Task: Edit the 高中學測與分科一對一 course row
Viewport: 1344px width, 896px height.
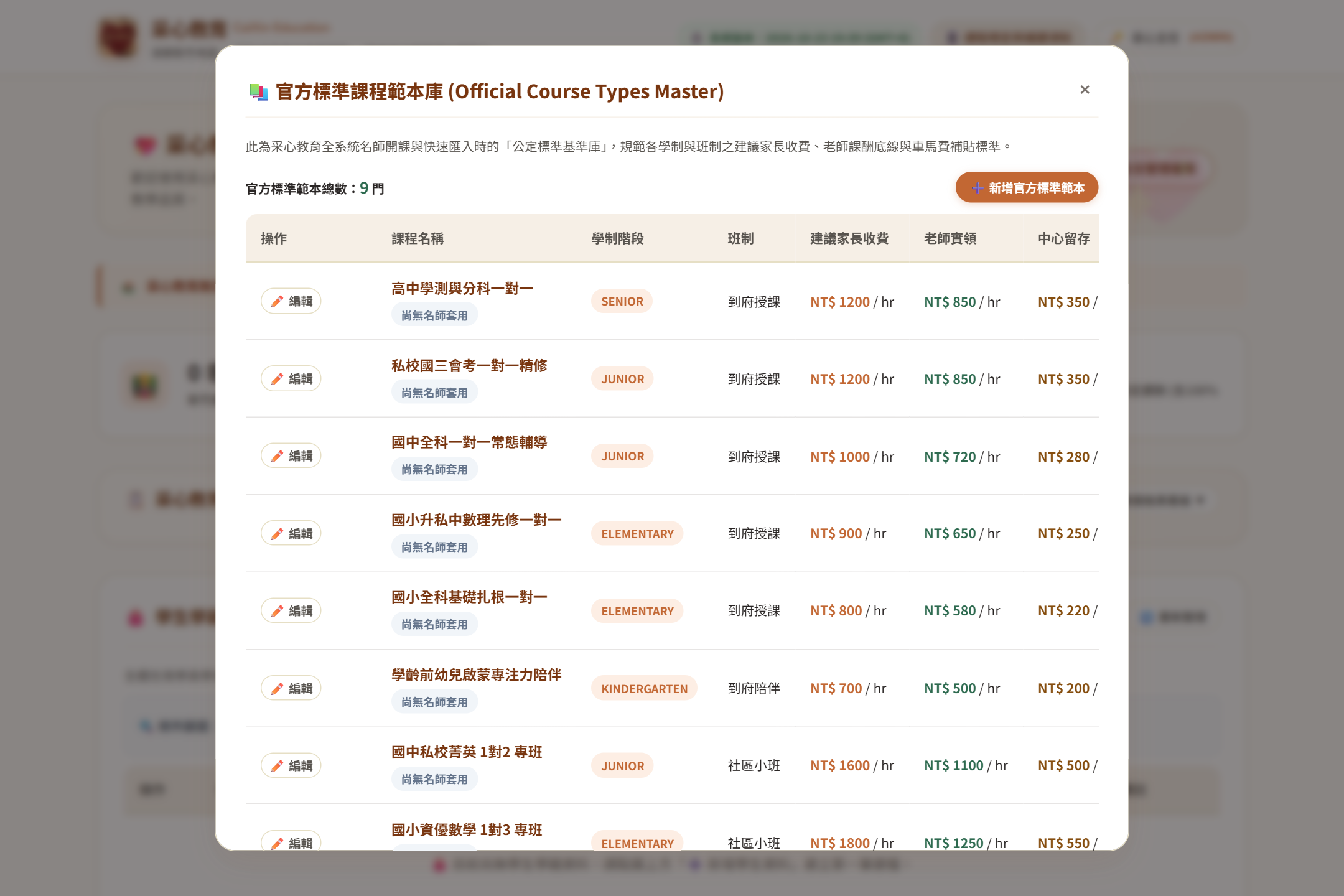Action: pyautogui.click(x=291, y=301)
